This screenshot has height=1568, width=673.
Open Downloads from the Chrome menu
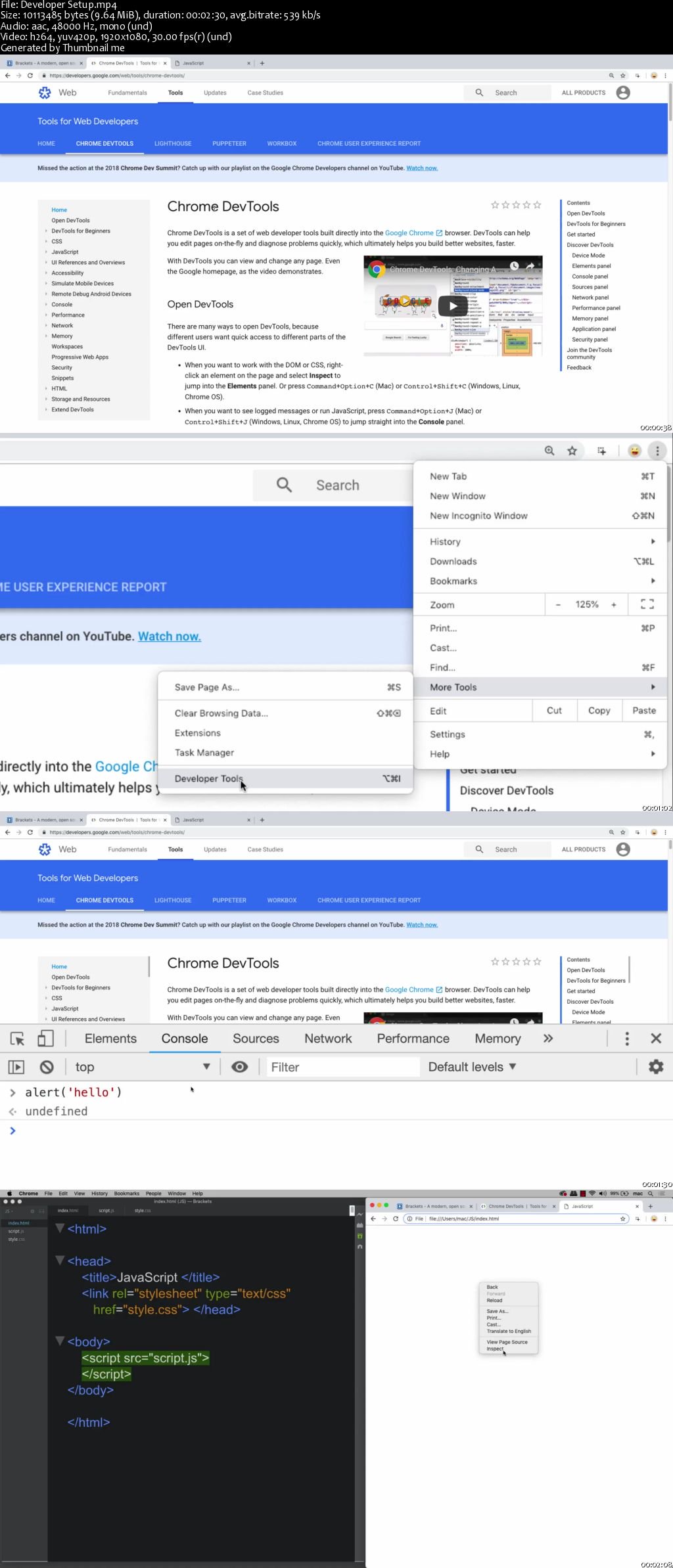pyautogui.click(x=540, y=562)
